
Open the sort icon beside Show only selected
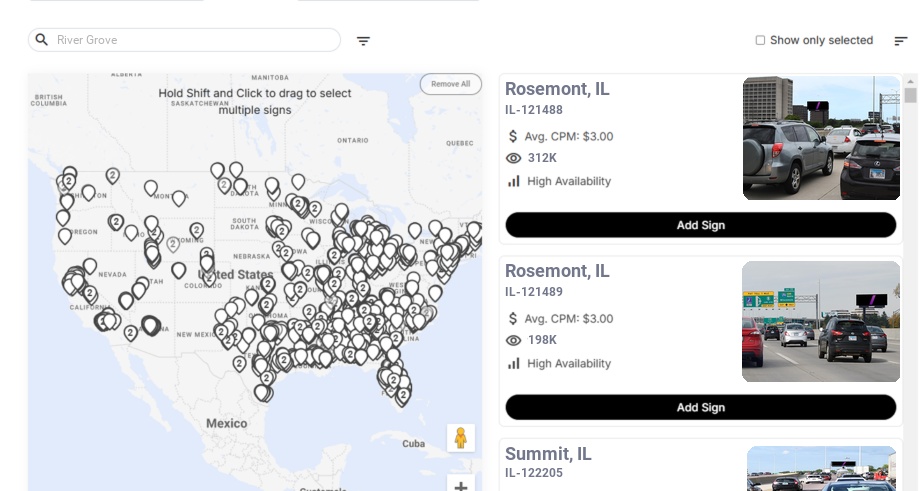coord(900,41)
